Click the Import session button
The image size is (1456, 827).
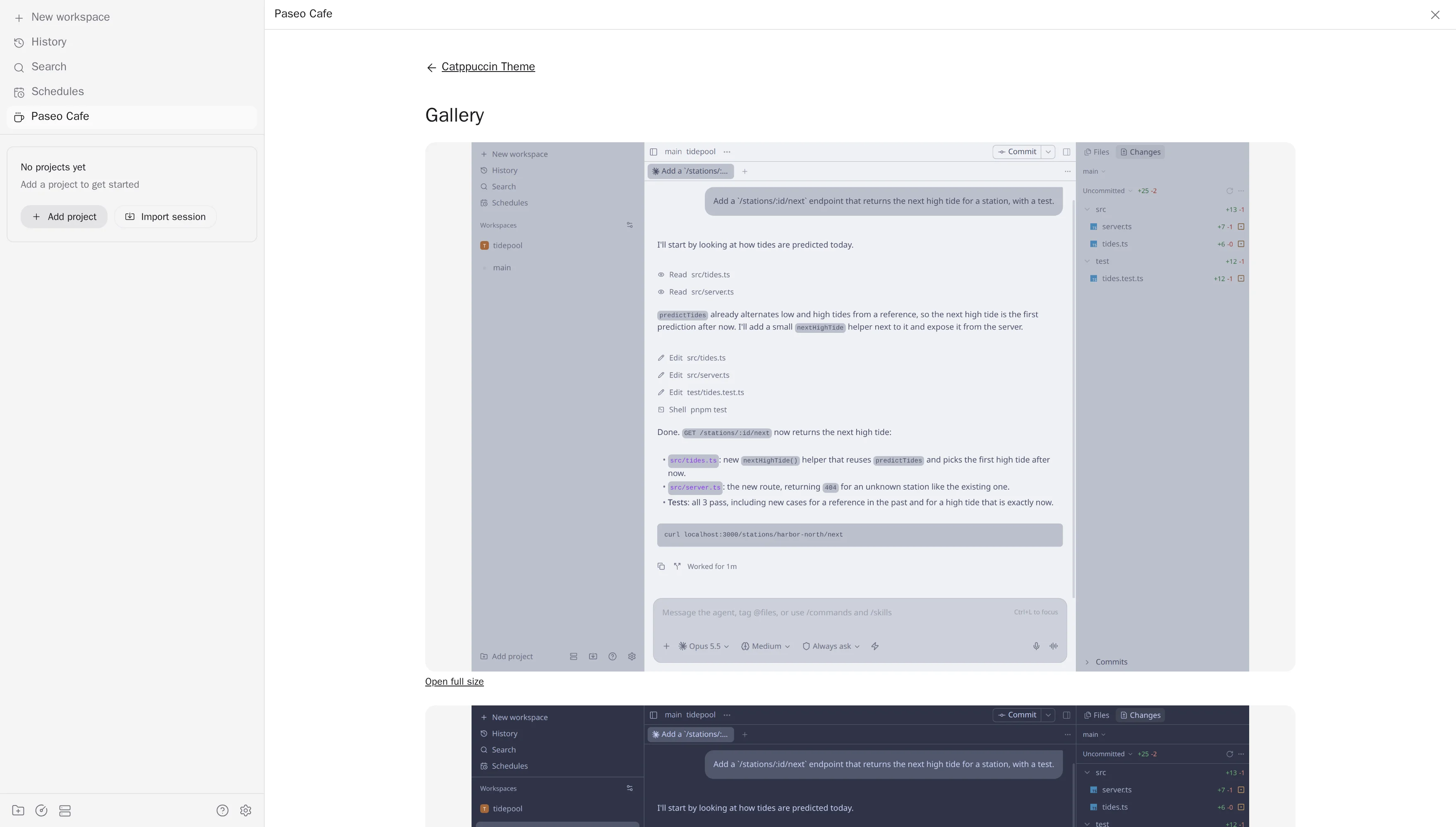pyautogui.click(x=165, y=216)
